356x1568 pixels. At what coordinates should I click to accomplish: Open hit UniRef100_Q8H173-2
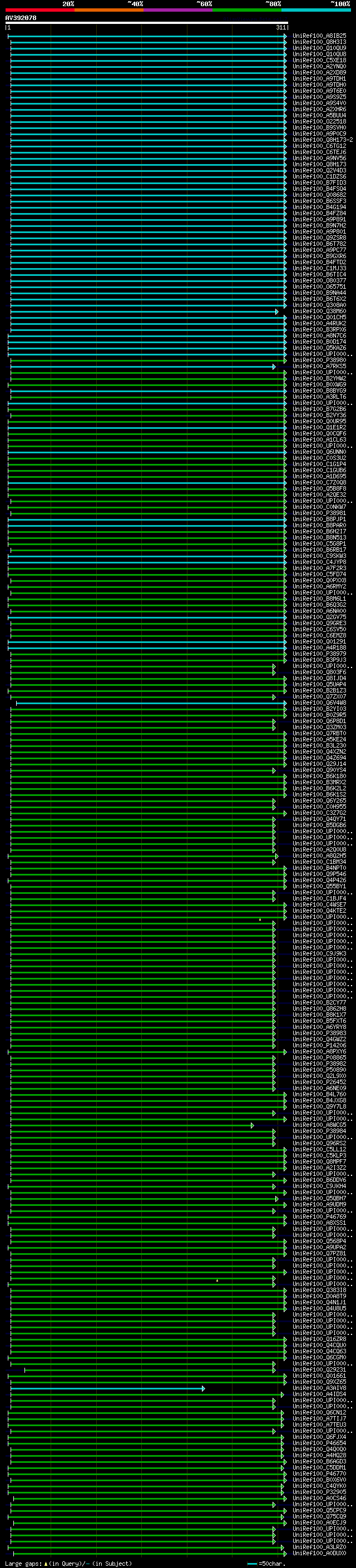pos(323,140)
